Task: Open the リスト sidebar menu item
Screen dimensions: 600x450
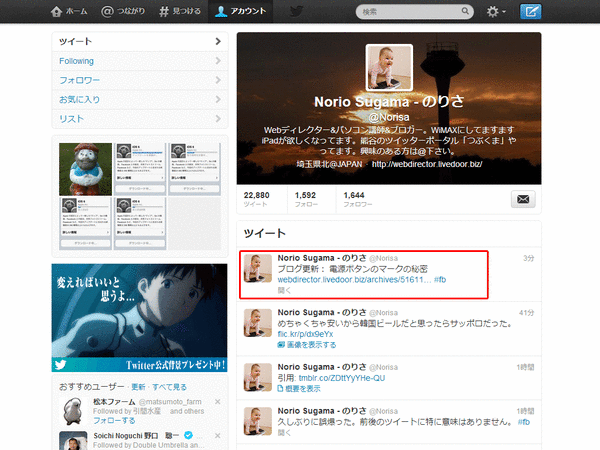Action: click(140, 119)
